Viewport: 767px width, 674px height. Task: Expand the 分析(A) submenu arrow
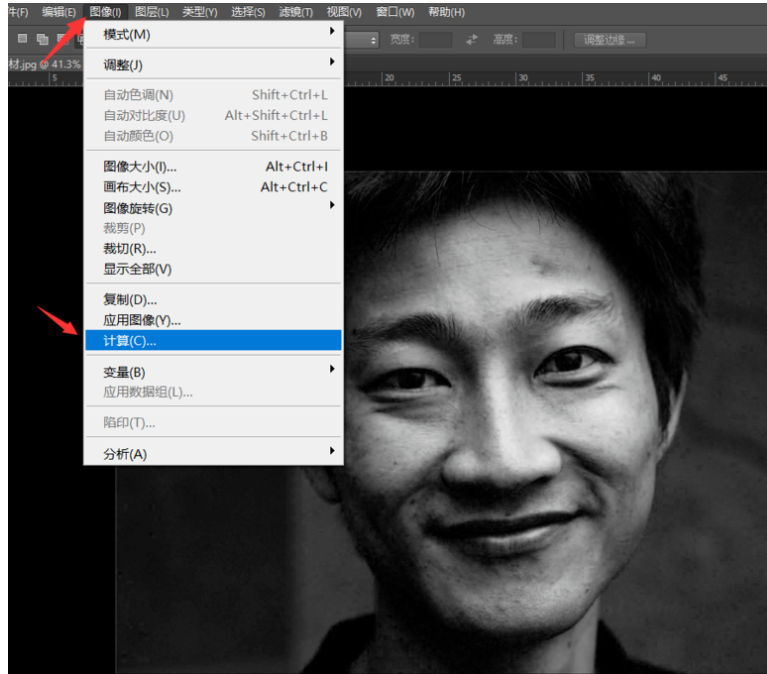point(332,450)
